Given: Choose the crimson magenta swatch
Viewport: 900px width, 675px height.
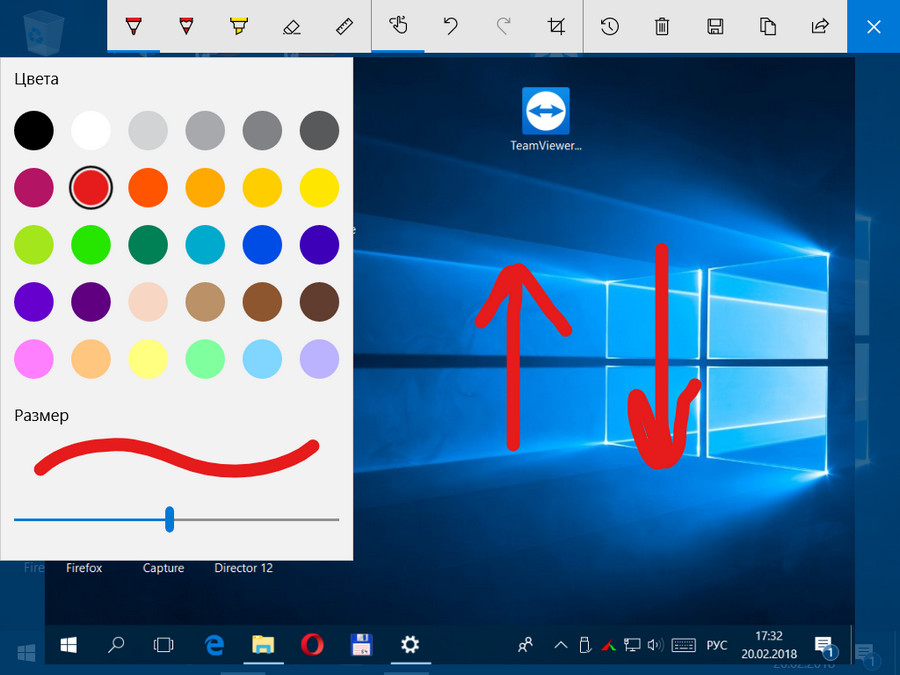Looking at the screenshot, I should click(34, 187).
